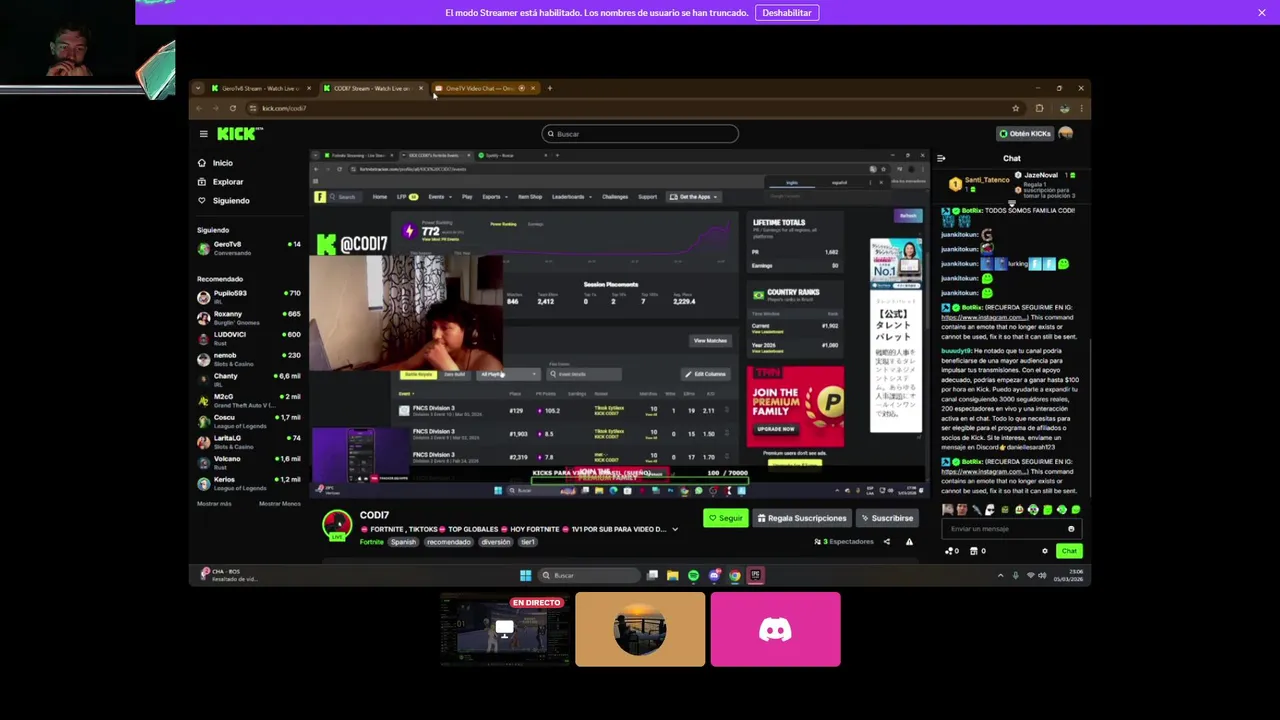Click the pink Discord tile
Screen dimensions: 1280x720
pyautogui.click(x=776, y=629)
